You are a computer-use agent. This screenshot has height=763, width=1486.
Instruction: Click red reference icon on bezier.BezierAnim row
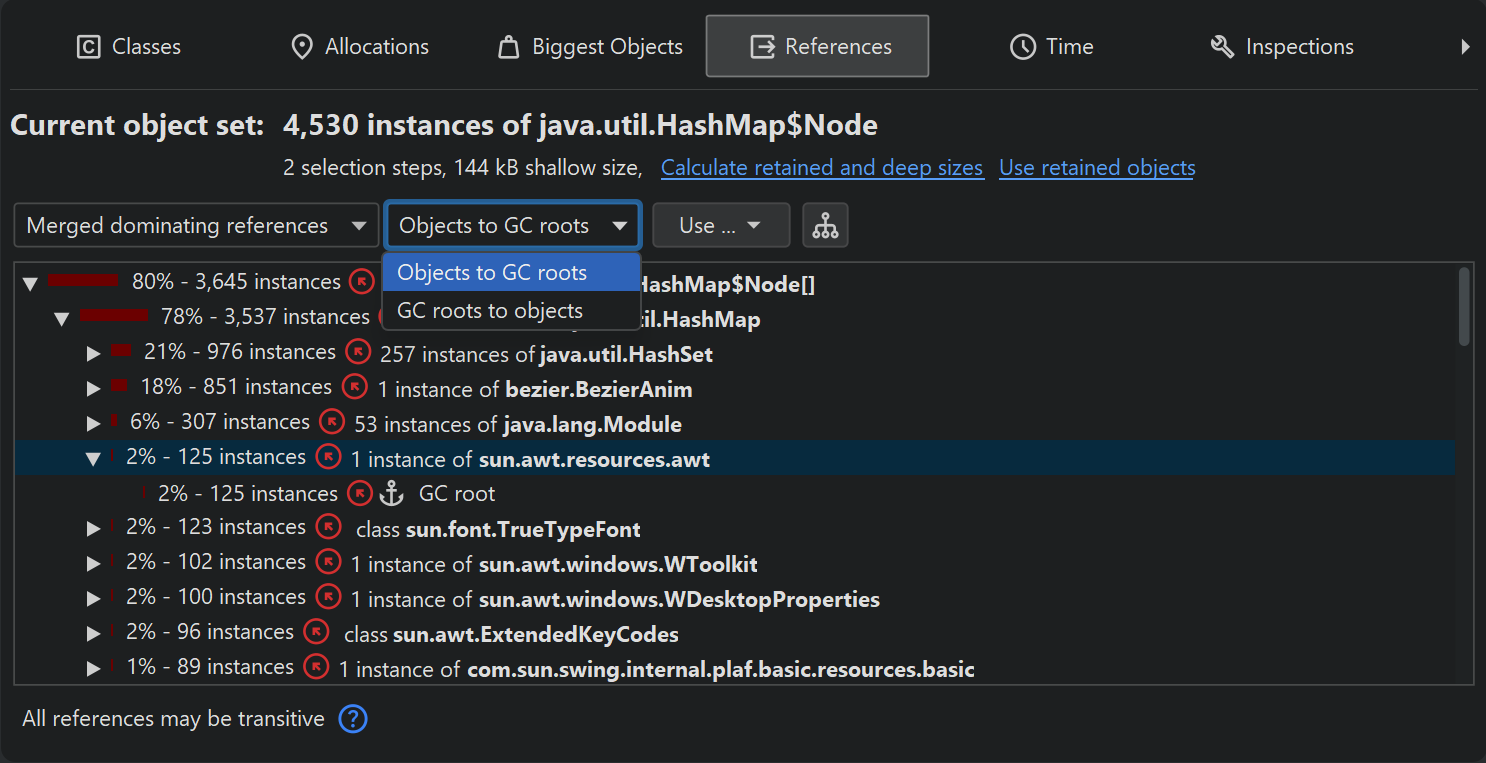point(355,387)
